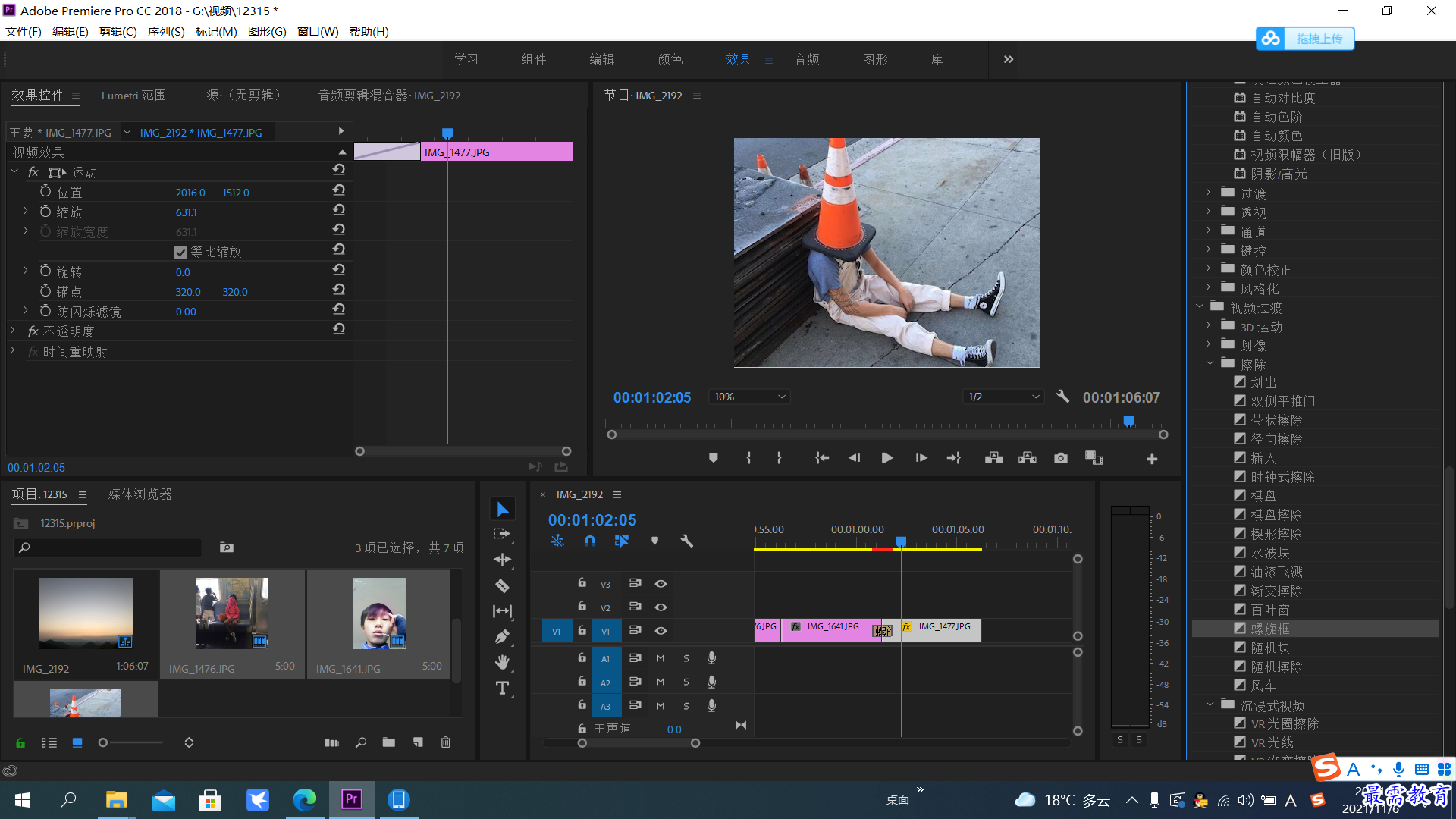Viewport: 1456px width, 819px height.
Task: Expand the 颜色校正 effects folder
Action: [1208, 269]
